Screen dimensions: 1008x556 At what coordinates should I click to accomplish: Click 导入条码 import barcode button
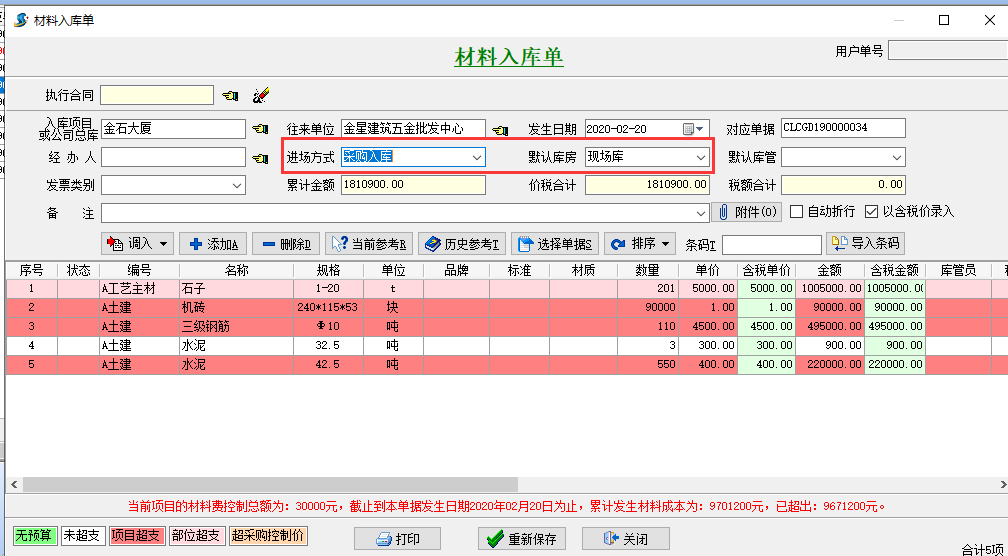click(x=865, y=243)
